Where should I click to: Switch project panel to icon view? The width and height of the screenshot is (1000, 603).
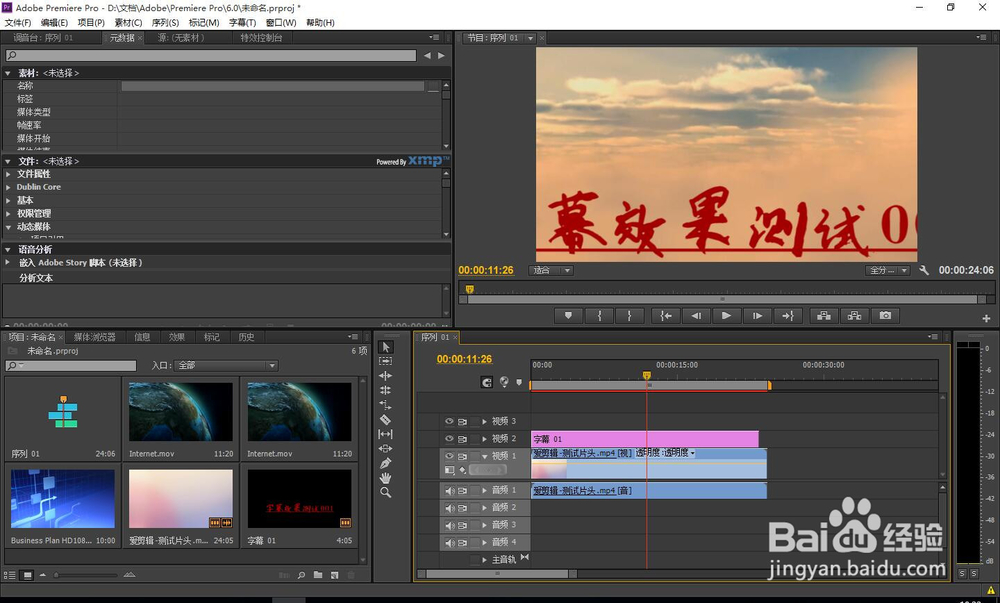pyautogui.click(x=27, y=575)
